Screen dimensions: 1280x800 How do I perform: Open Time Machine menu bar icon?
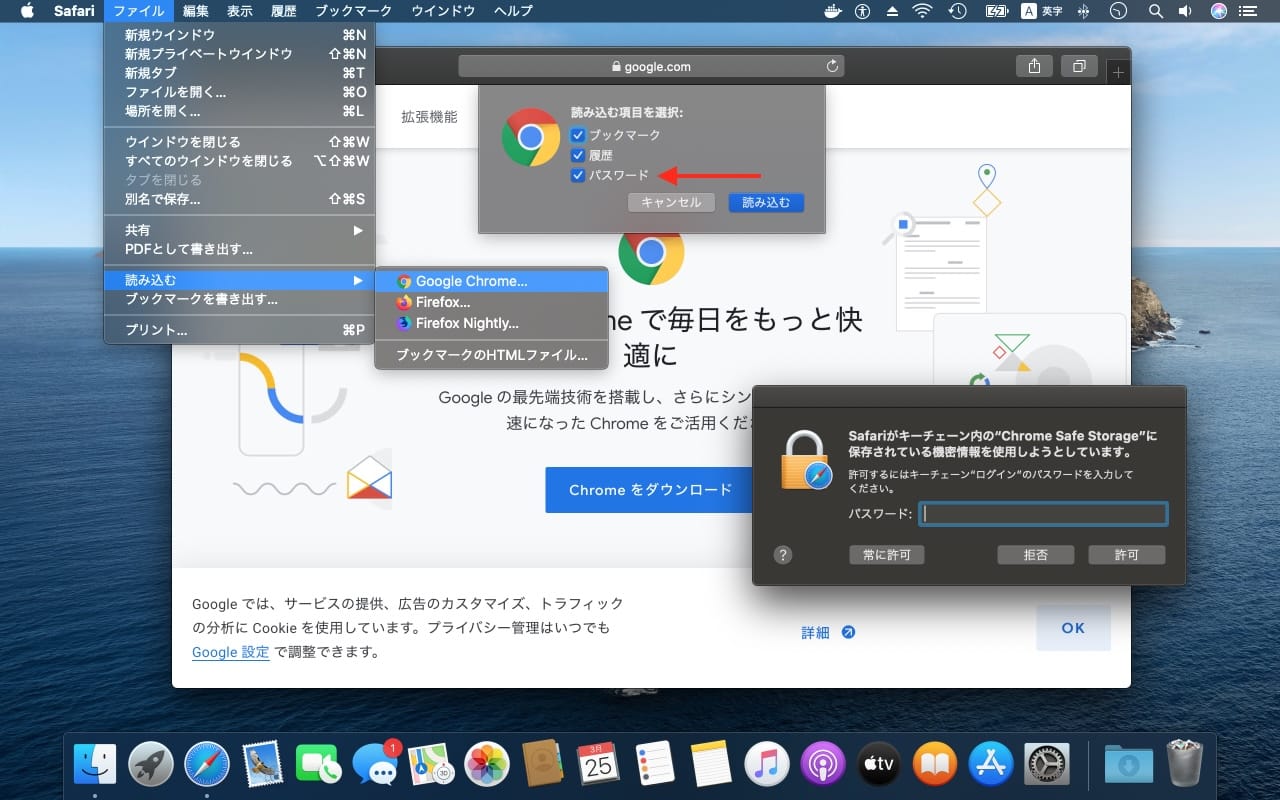[957, 11]
